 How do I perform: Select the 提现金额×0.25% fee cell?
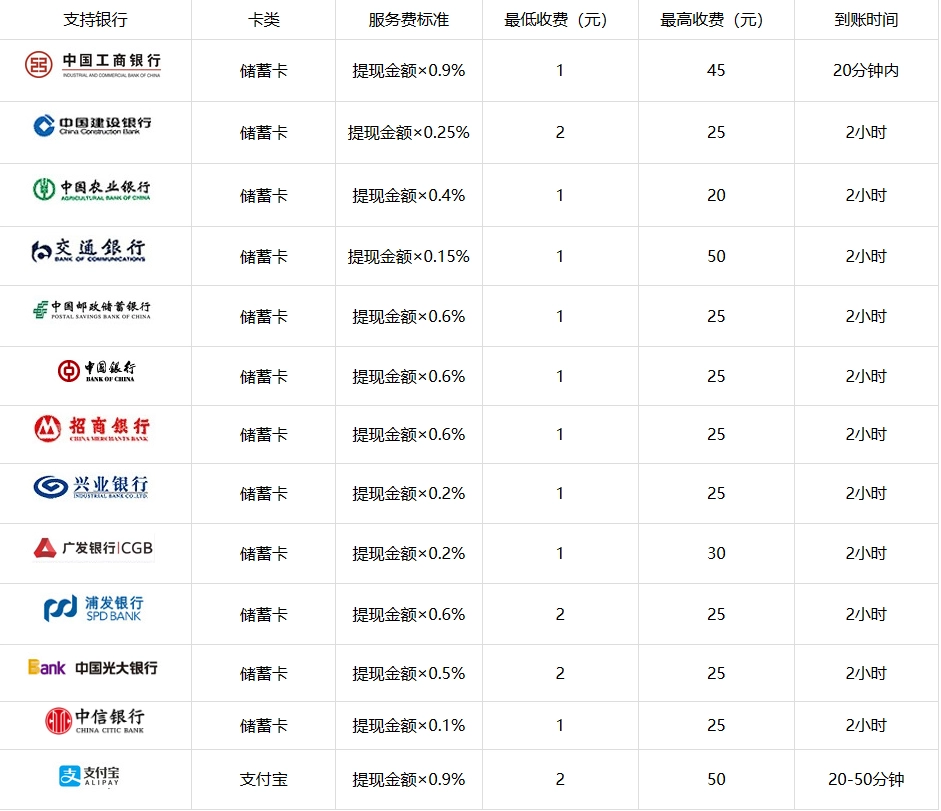[408, 132]
